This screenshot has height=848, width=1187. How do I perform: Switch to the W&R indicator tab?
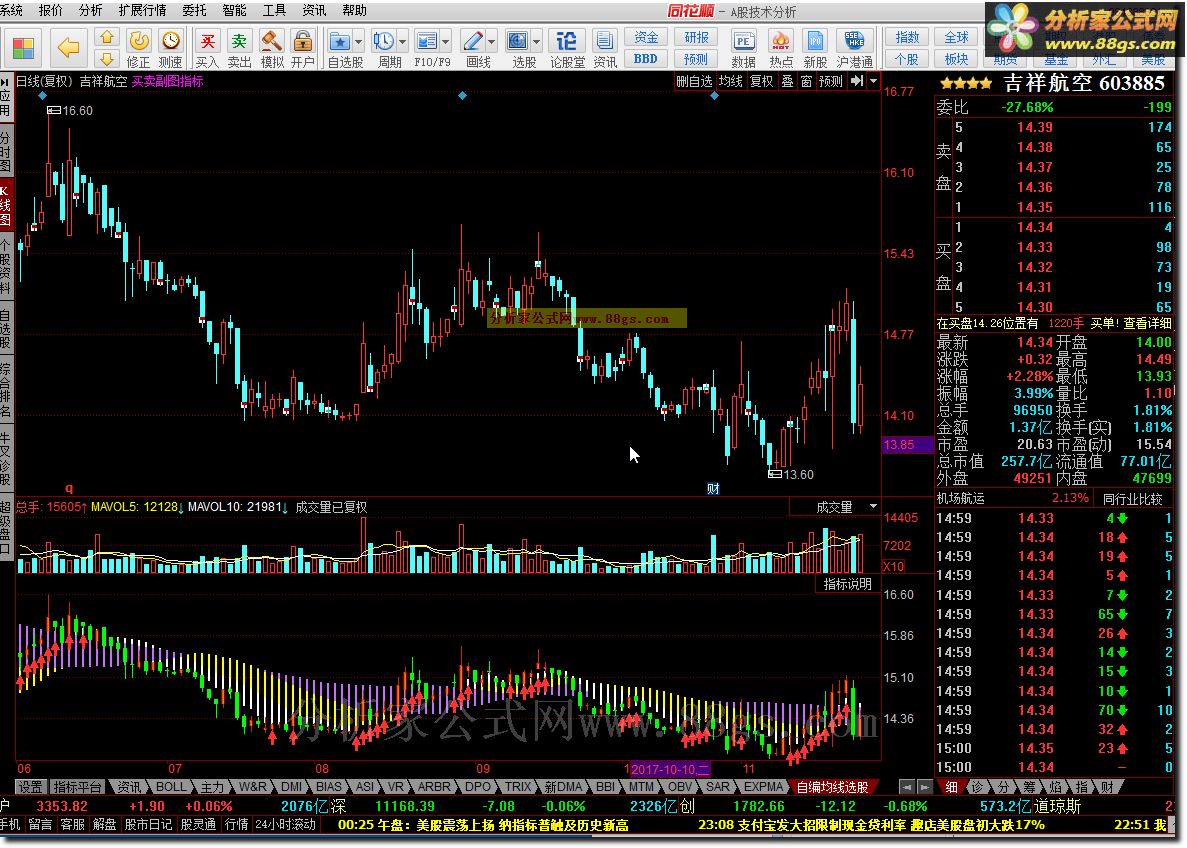(x=252, y=787)
